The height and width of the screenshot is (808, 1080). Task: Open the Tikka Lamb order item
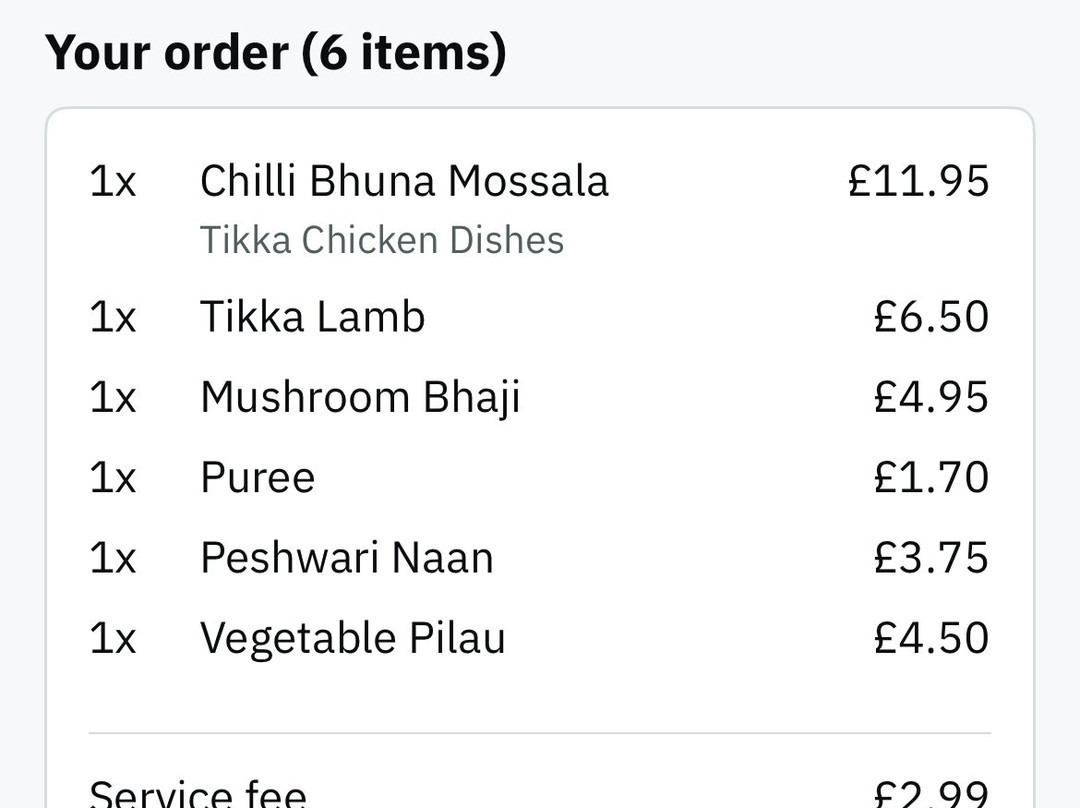pyautogui.click(x=313, y=317)
